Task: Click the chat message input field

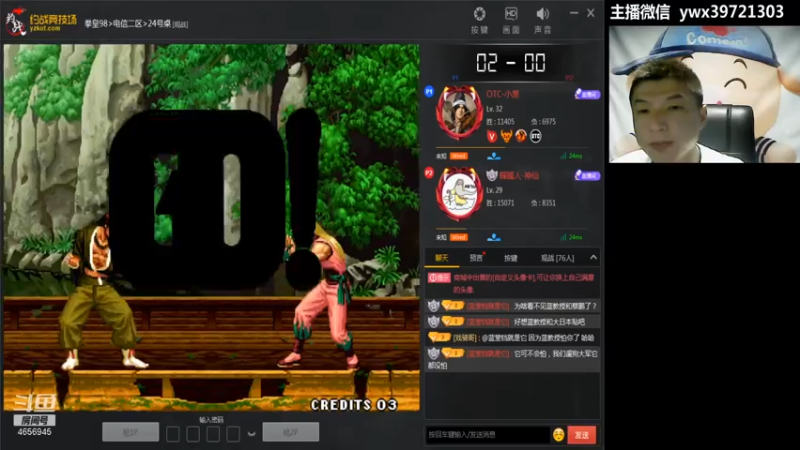Action: coord(488,435)
